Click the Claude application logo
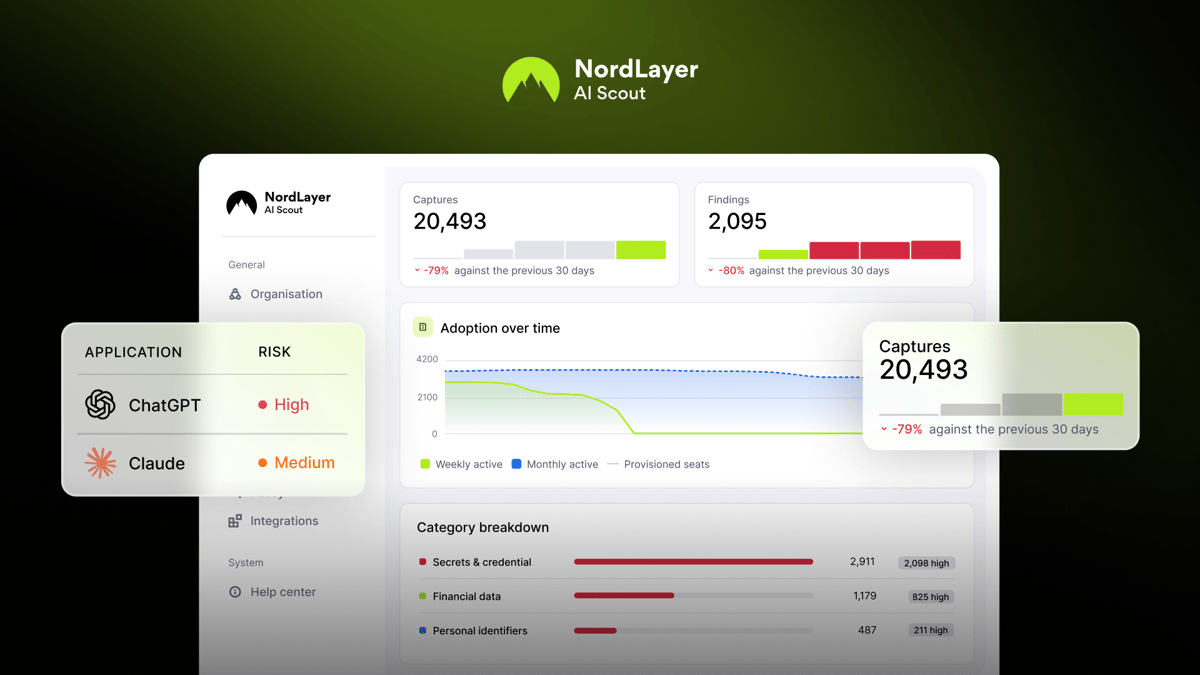The height and width of the screenshot is (675, 1200). pos(100,462)
